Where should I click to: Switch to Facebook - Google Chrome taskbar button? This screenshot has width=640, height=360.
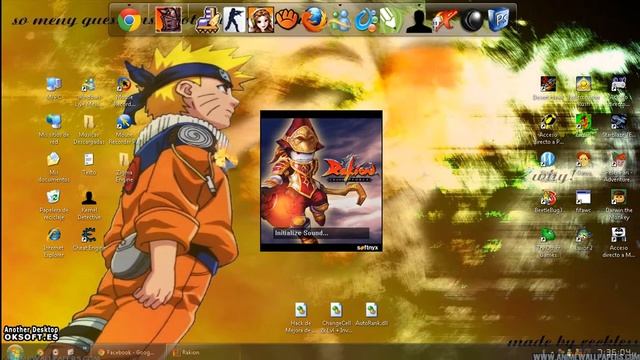127,352
